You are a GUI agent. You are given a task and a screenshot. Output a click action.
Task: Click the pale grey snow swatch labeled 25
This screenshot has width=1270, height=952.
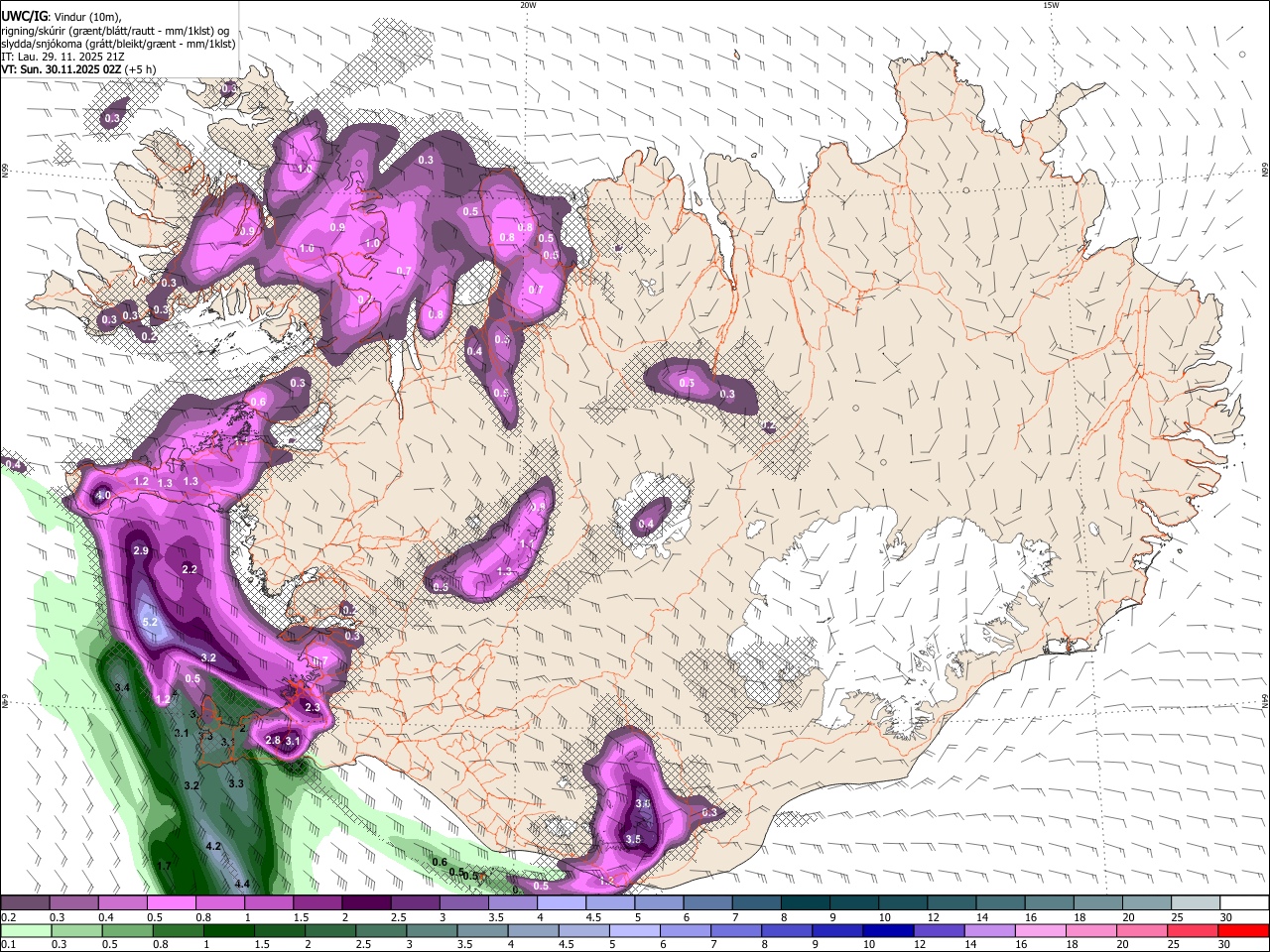coord(1196,903)
